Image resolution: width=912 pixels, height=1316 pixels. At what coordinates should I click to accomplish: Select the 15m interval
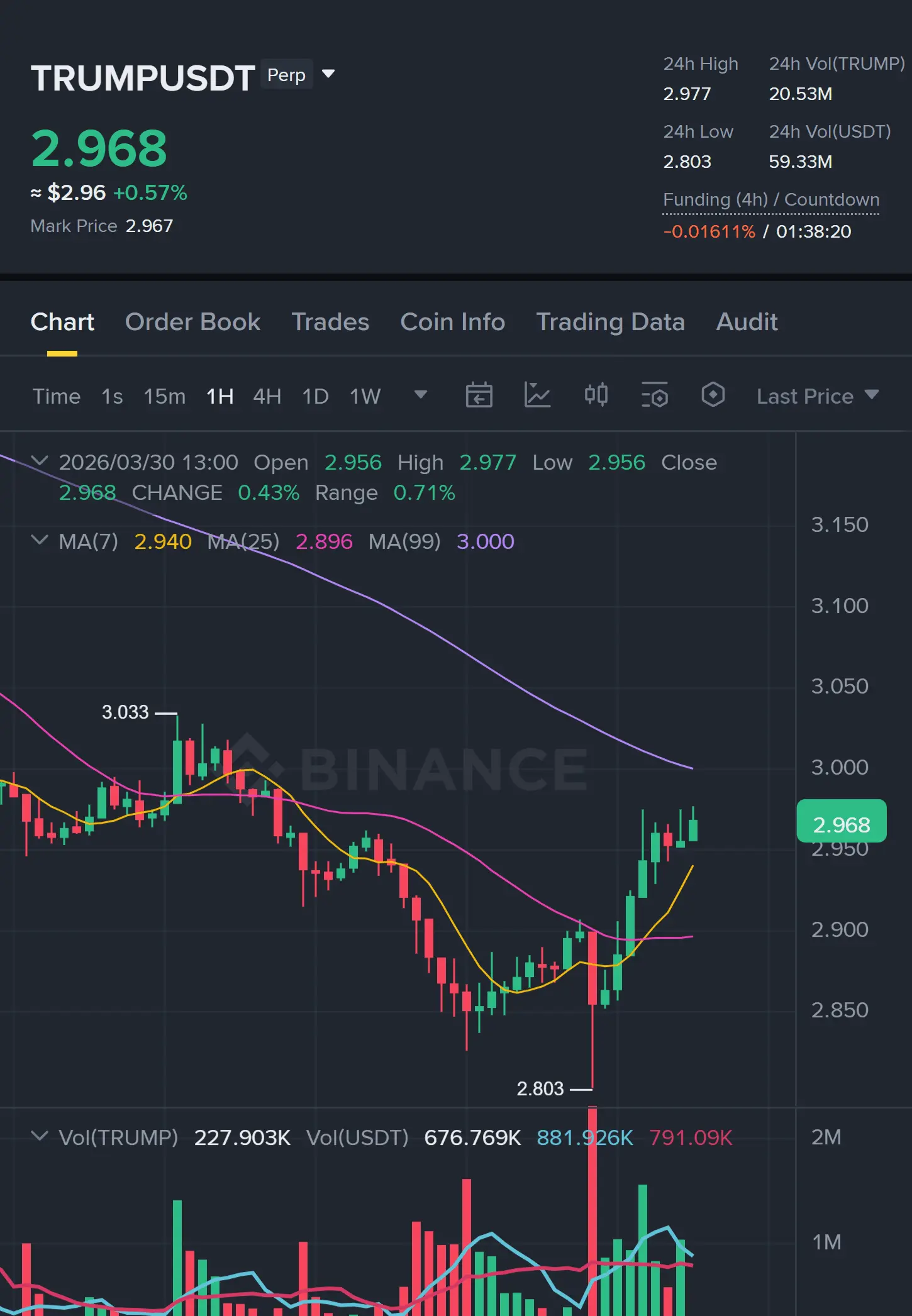pyautogui.click(x=164, y=396)
